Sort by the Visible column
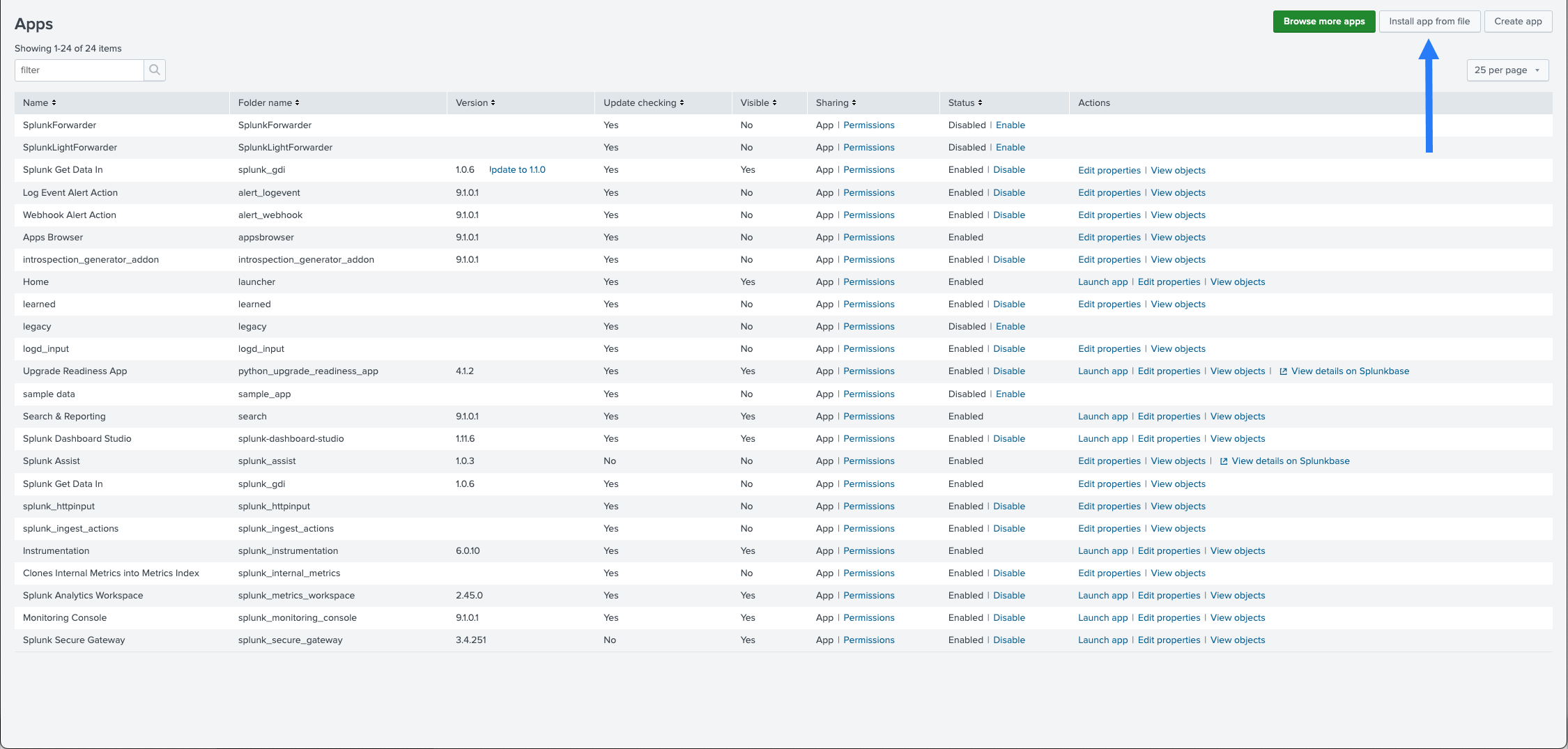 click(x=758, y=102)
